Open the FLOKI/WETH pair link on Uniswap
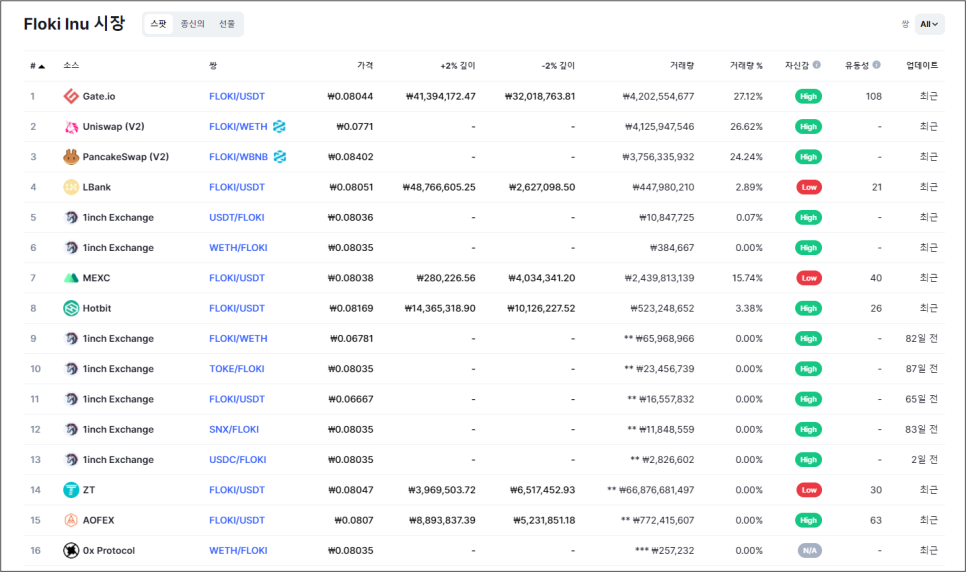 pos(238,127)
